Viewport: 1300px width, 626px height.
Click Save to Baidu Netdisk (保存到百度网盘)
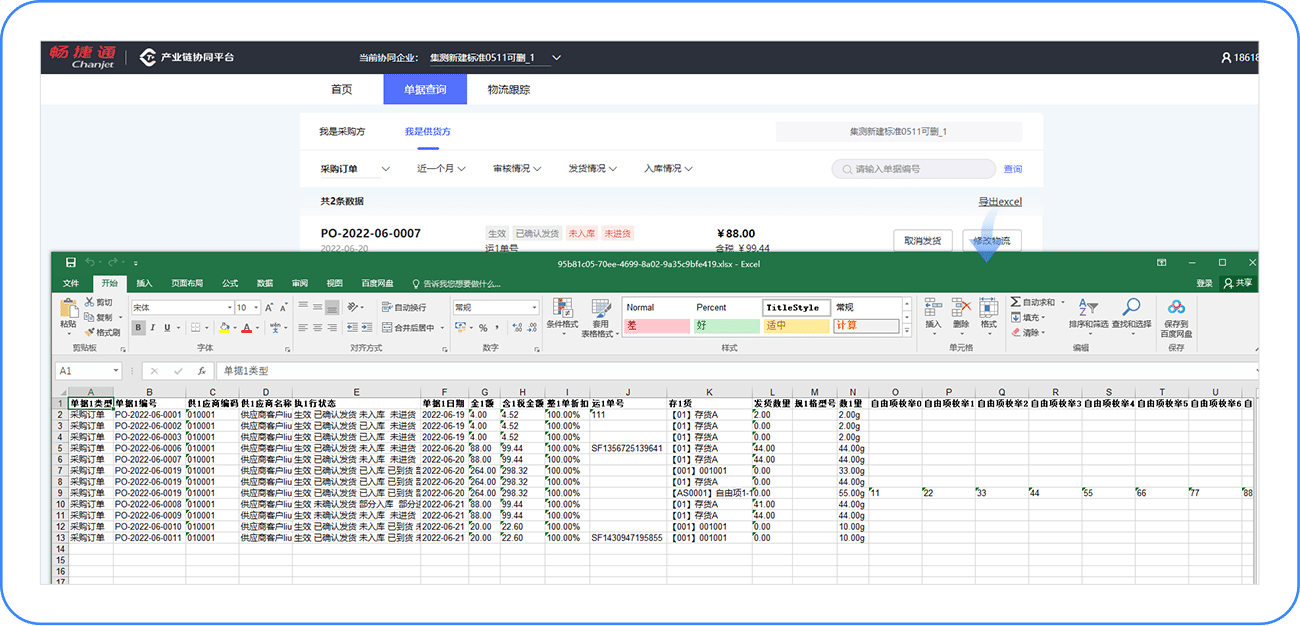(1176, 317)
